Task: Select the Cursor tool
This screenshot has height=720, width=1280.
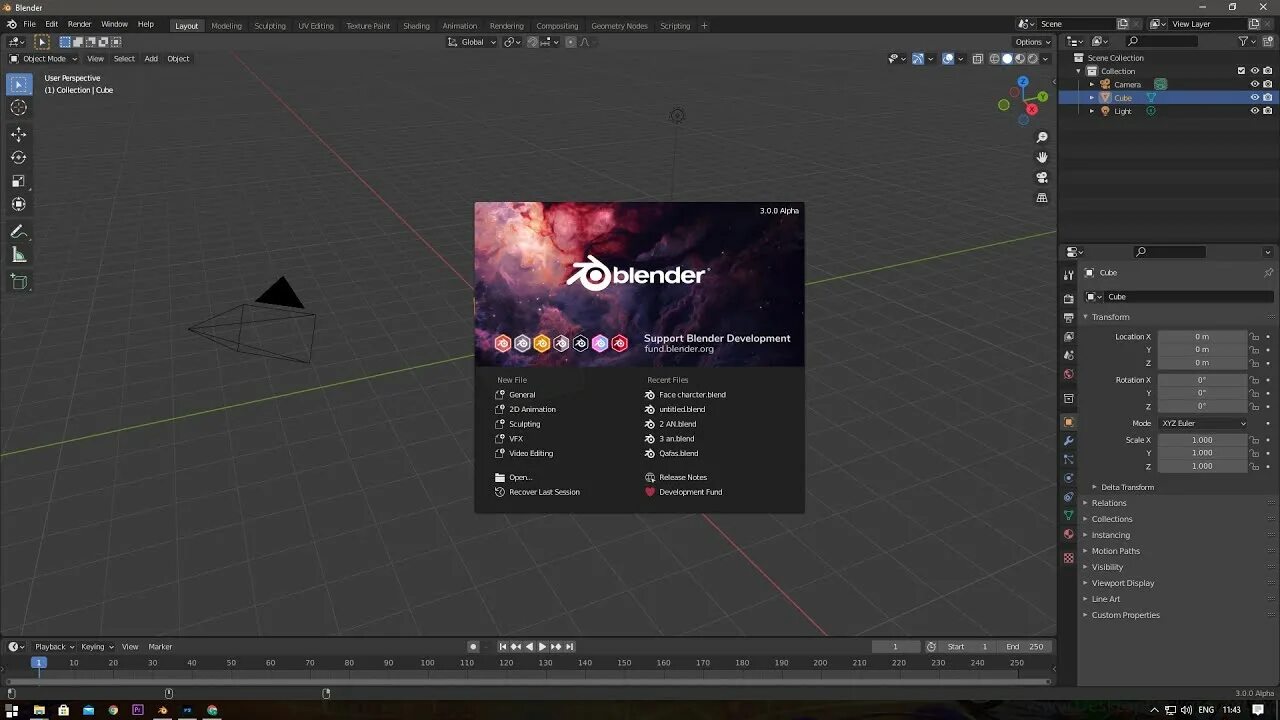Action: 19,107
